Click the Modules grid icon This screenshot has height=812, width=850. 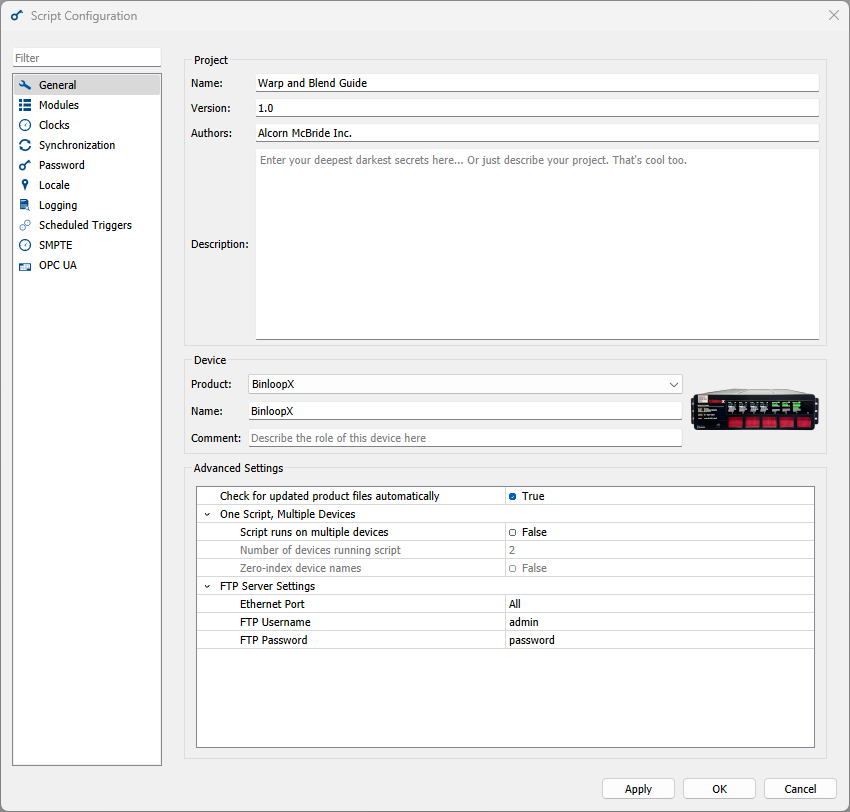click(25, 105)
